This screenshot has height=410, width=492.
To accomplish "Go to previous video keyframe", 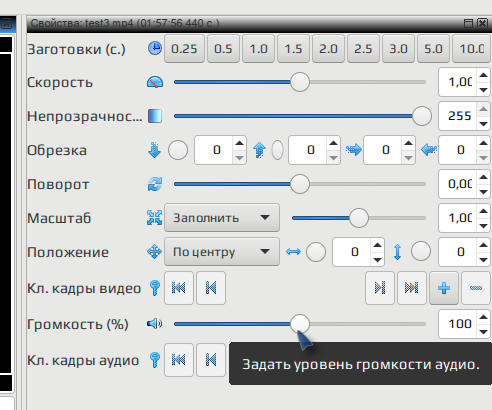I will tap(211, 288).
